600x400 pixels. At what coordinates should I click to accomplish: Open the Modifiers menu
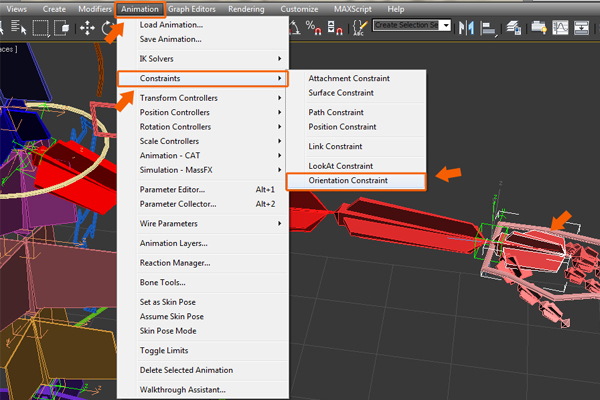[95, 9]
